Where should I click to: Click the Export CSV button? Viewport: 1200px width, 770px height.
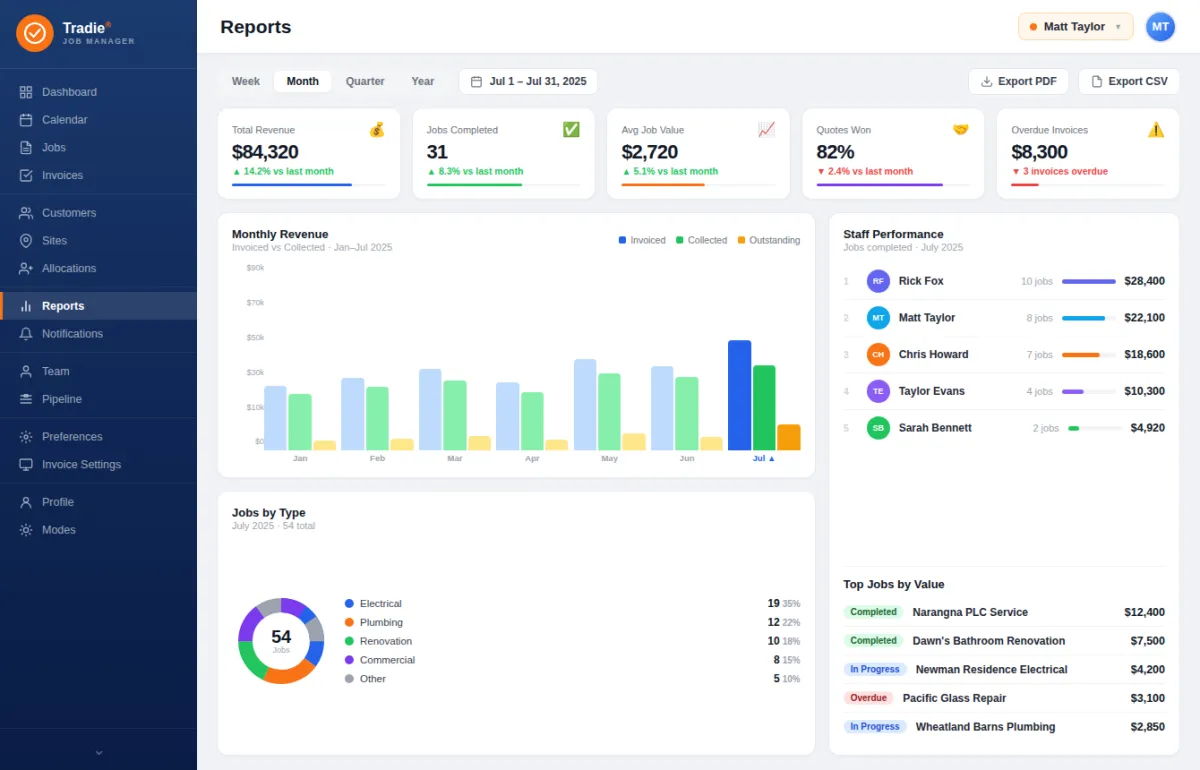pyautogui.click(x=1129, y=82)
